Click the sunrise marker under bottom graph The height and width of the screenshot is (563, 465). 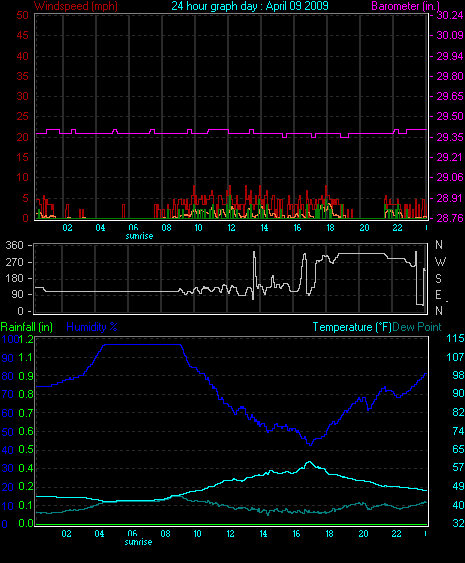[138, 542]
